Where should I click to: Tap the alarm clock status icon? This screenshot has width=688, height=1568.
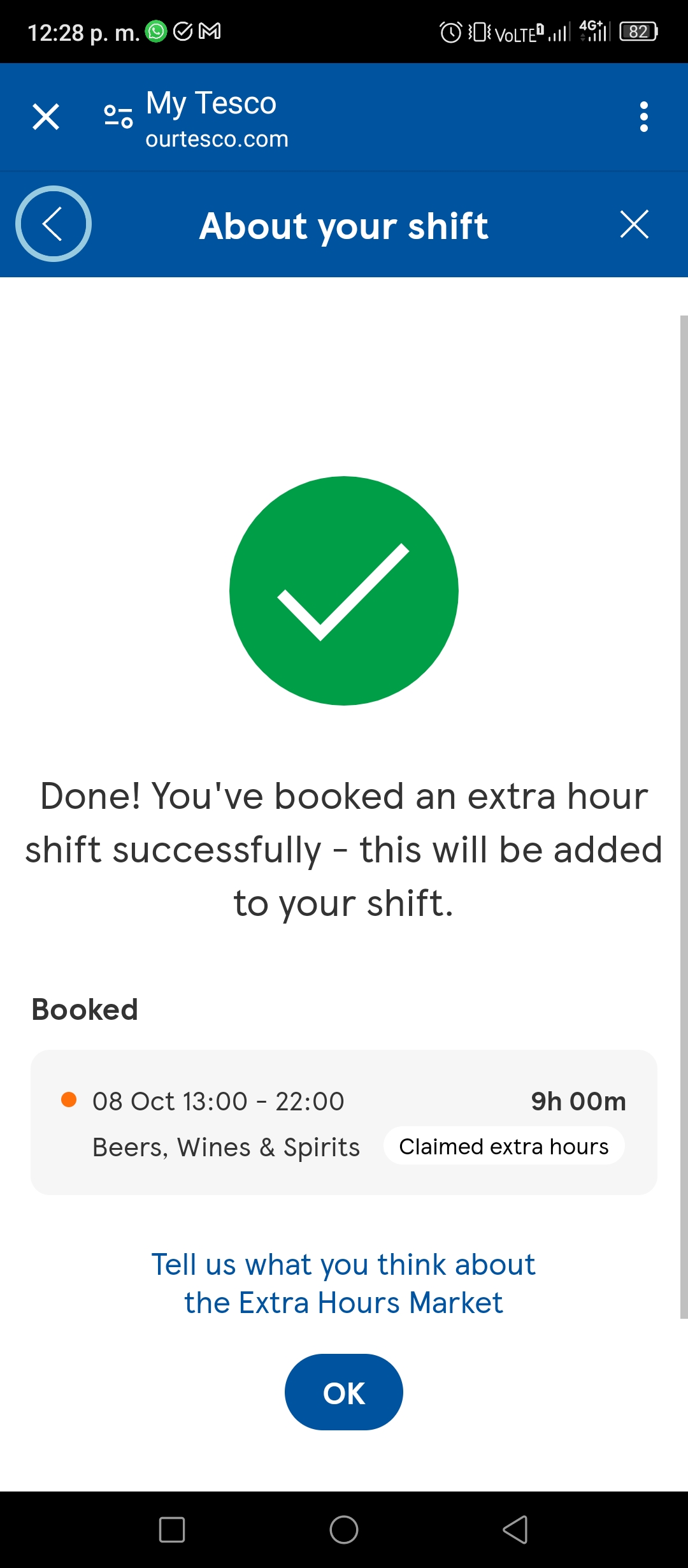451,32
